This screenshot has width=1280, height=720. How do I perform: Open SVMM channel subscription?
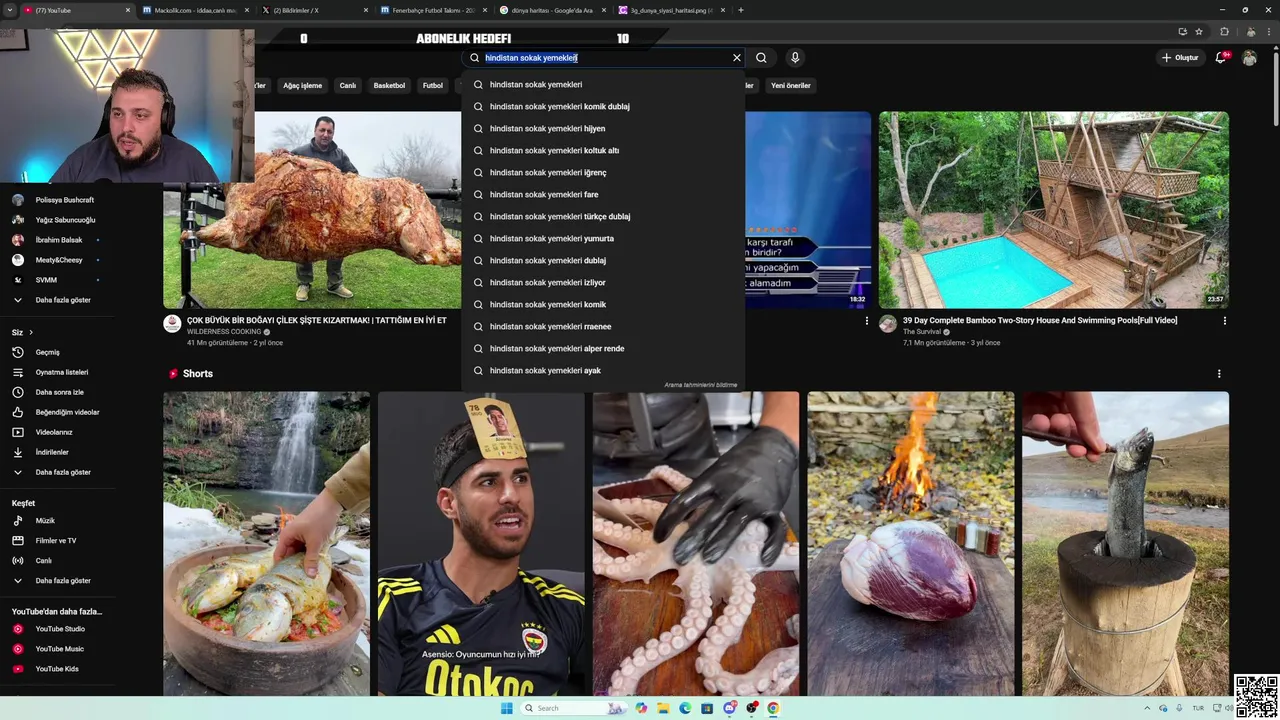46,280
